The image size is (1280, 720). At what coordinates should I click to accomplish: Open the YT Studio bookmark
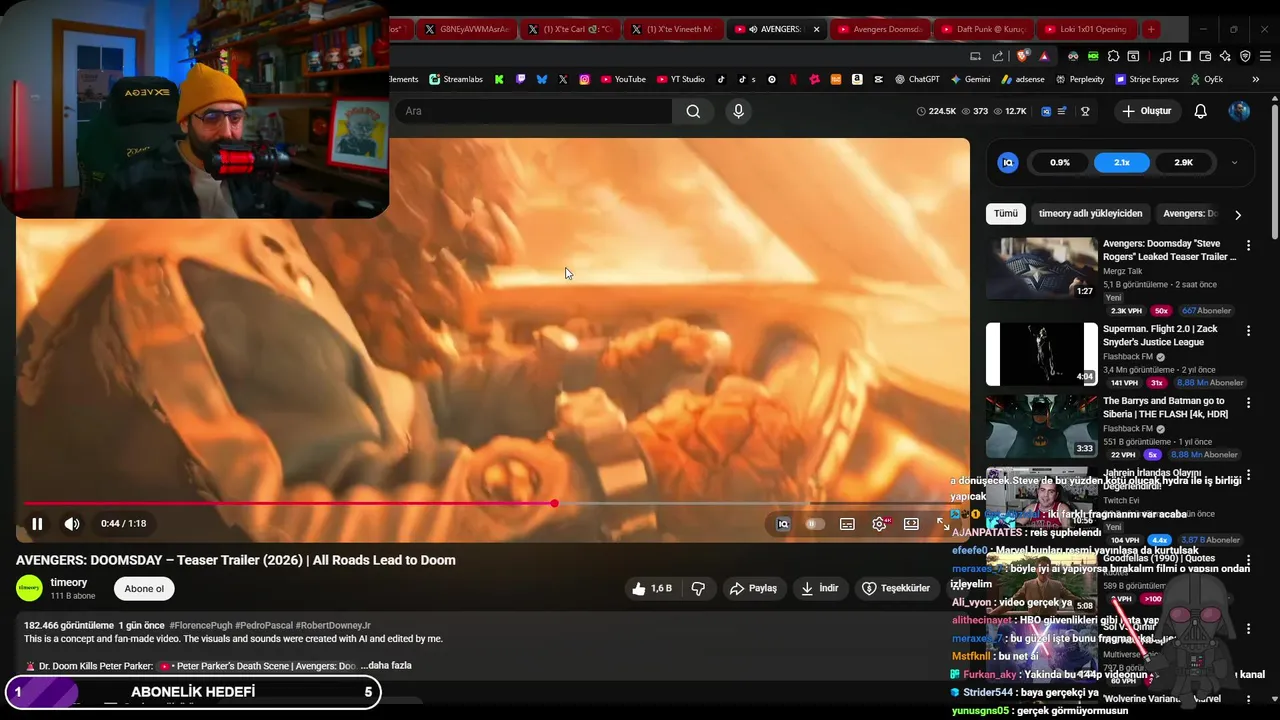[681, 79]
